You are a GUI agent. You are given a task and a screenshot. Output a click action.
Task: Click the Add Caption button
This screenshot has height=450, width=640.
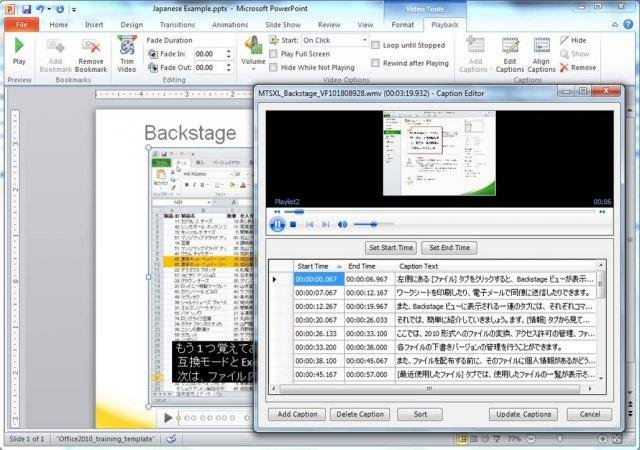(x=297, y=414)
